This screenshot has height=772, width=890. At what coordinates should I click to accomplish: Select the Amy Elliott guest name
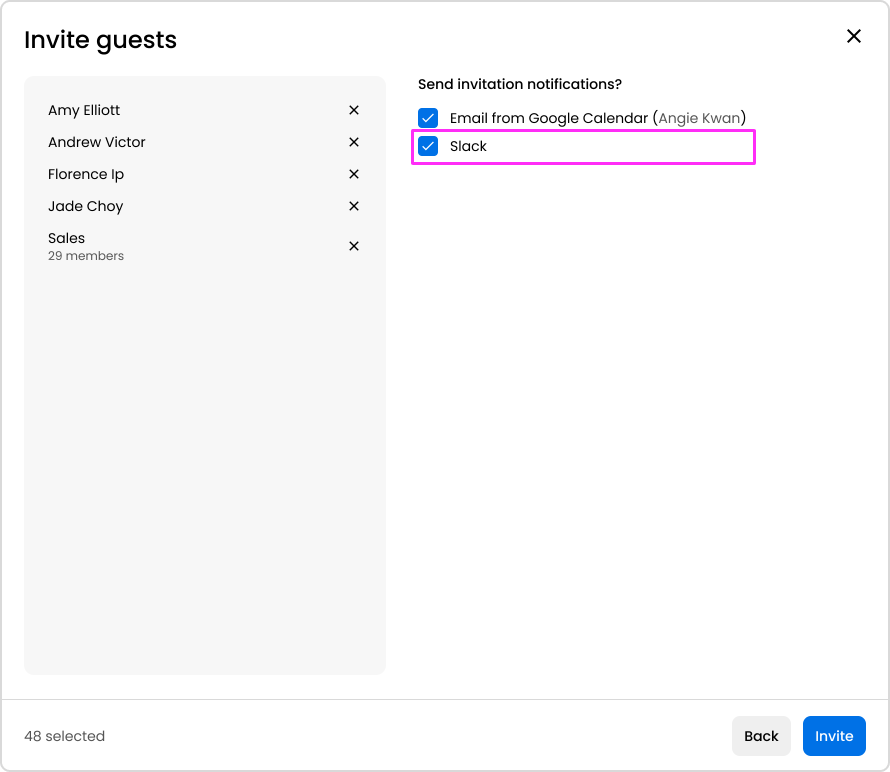84,110
